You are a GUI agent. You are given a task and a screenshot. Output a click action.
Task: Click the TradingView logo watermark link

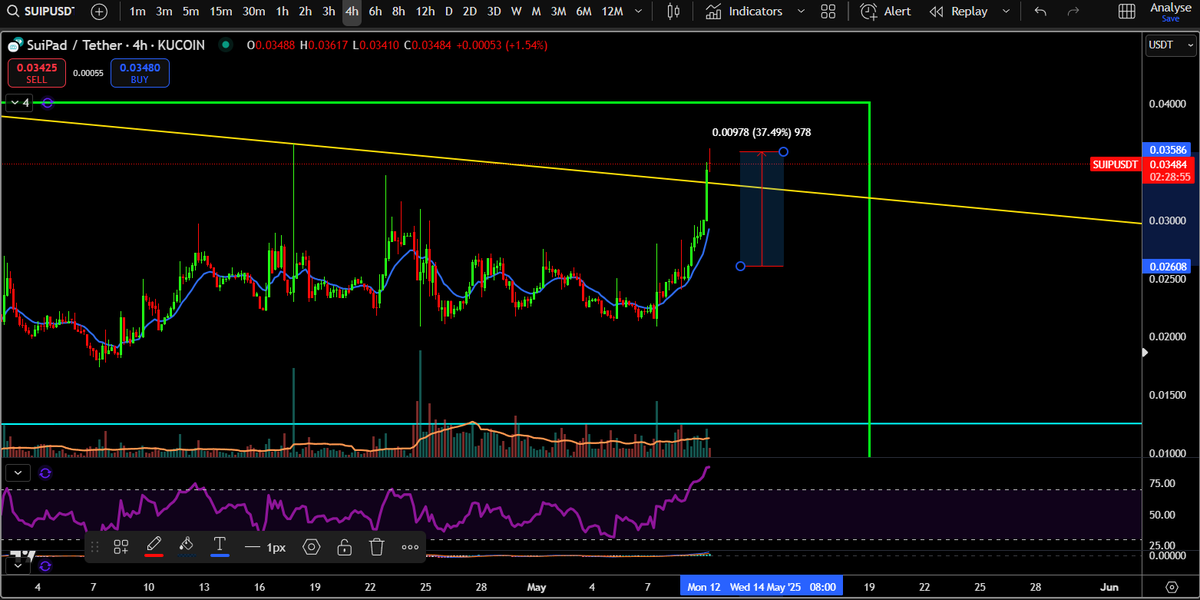[x=23, y=554]
